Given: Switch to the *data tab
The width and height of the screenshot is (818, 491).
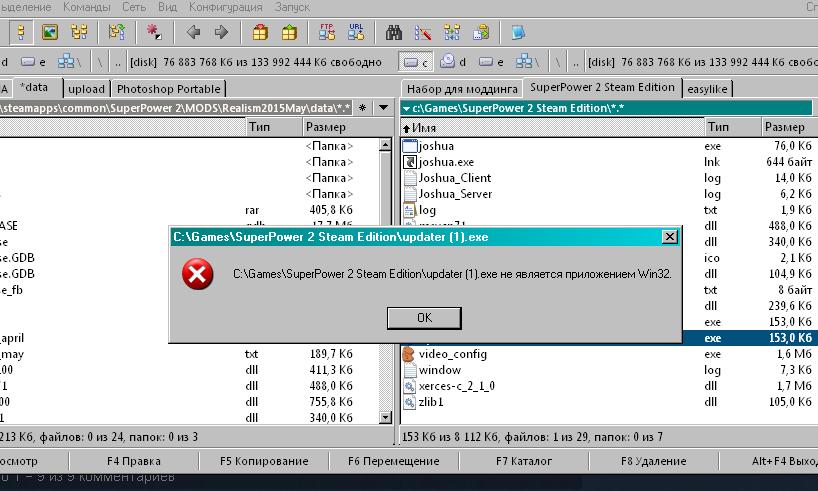Looking at the screenshot, I should (37, 88).
